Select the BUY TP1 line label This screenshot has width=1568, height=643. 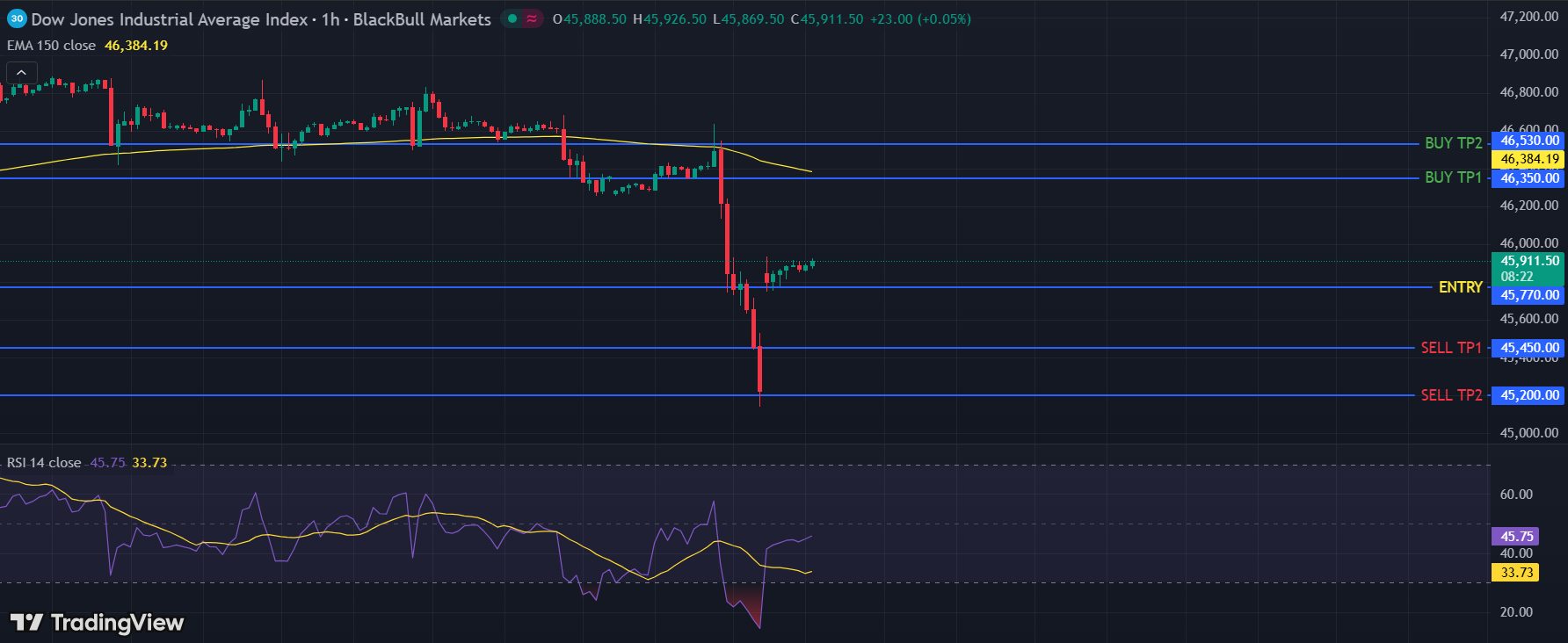click(1453, 177)
